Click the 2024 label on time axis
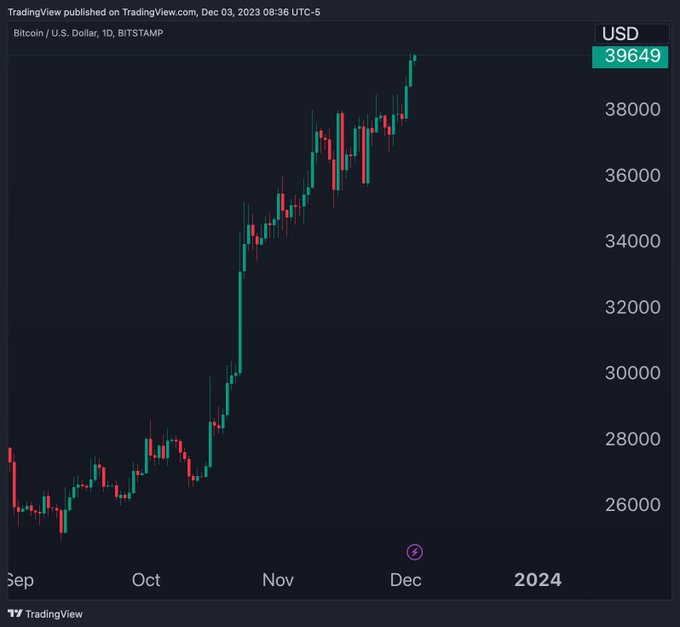 [538, 580]
